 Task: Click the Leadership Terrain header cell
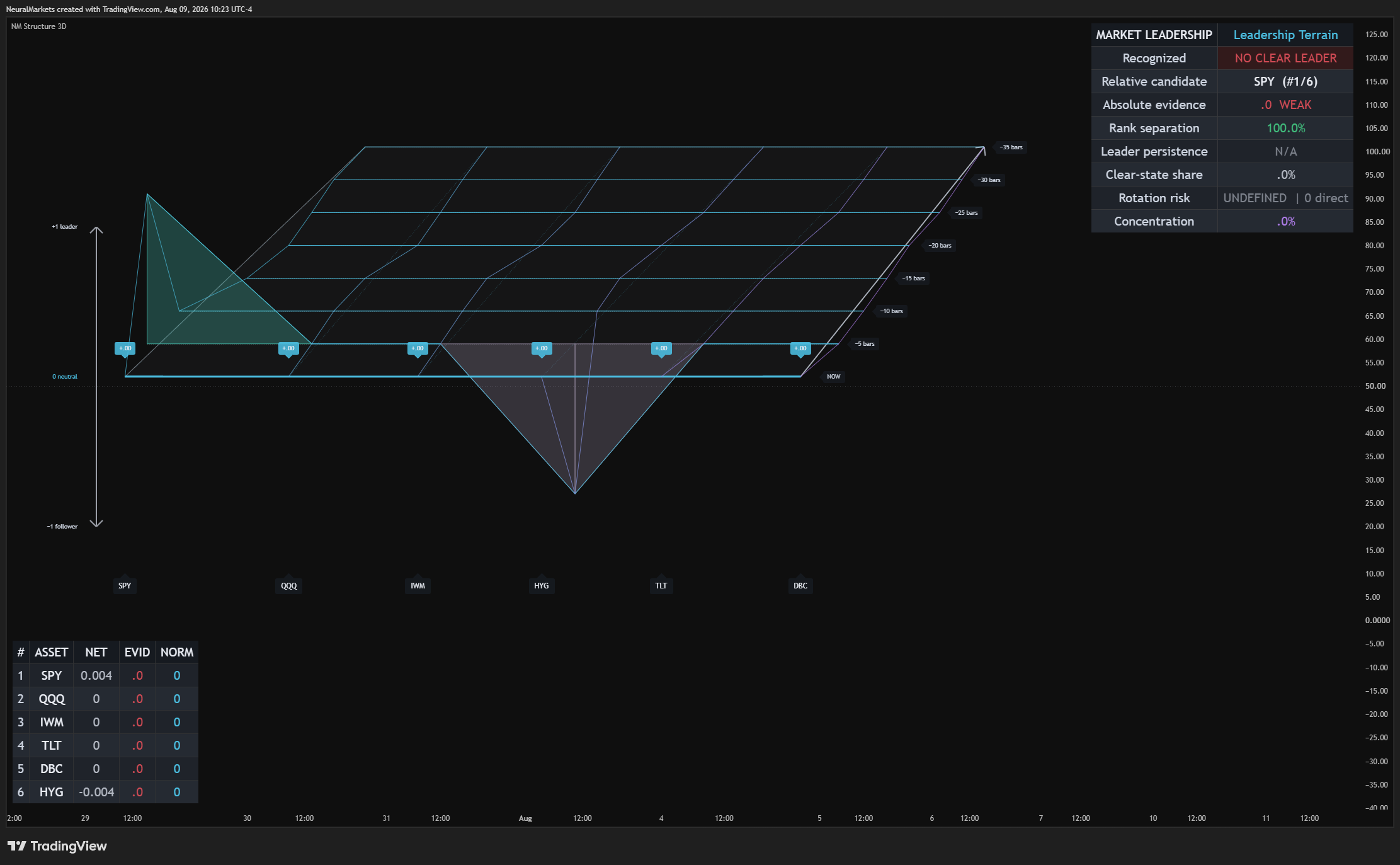pyautogui.click(x=1285, y=35)
